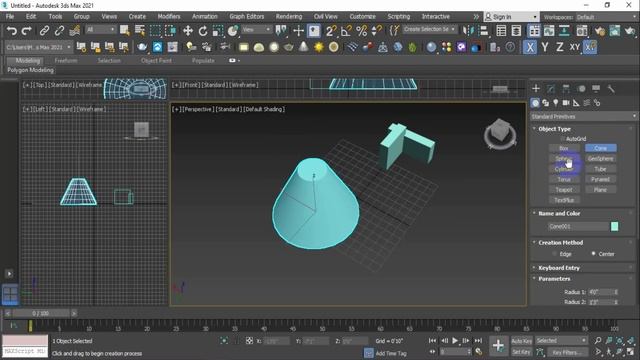Screen dimensions: 640x360
Task: Click the sun light icon in second toolbar
Action: coord(319,47)
